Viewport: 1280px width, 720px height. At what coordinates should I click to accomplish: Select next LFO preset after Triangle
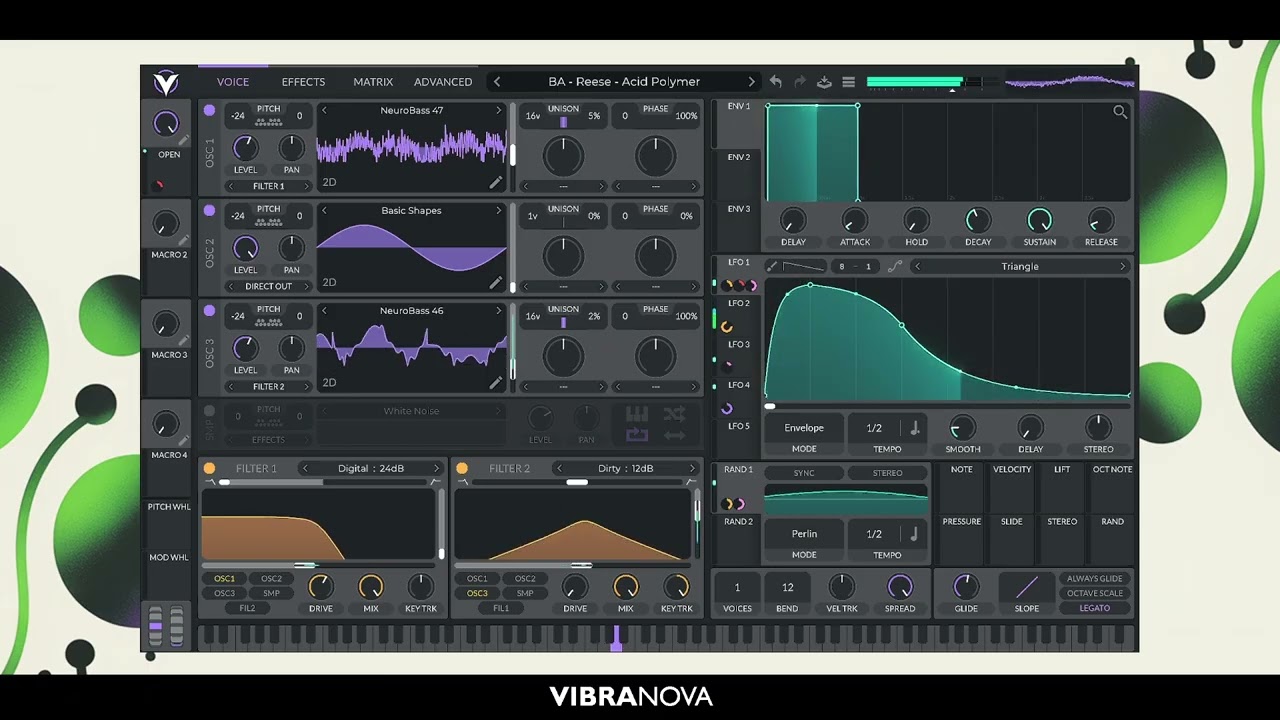coord(1122,266)
